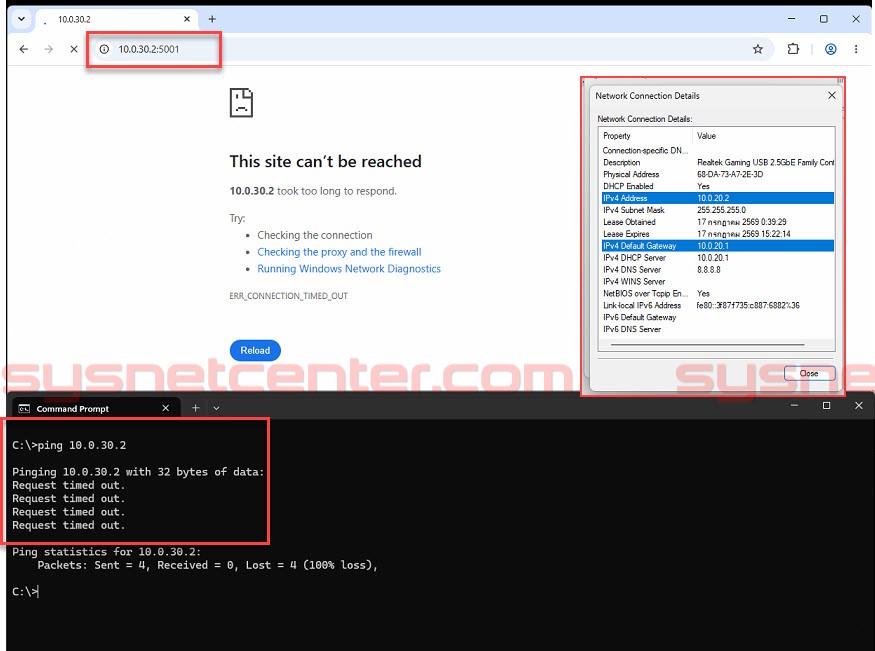The height and width of the screenshot is (651, 875).
Task: Click the ERR_CONNECTION_TIMED_OUT text
Action: click(x=289, y=296)
